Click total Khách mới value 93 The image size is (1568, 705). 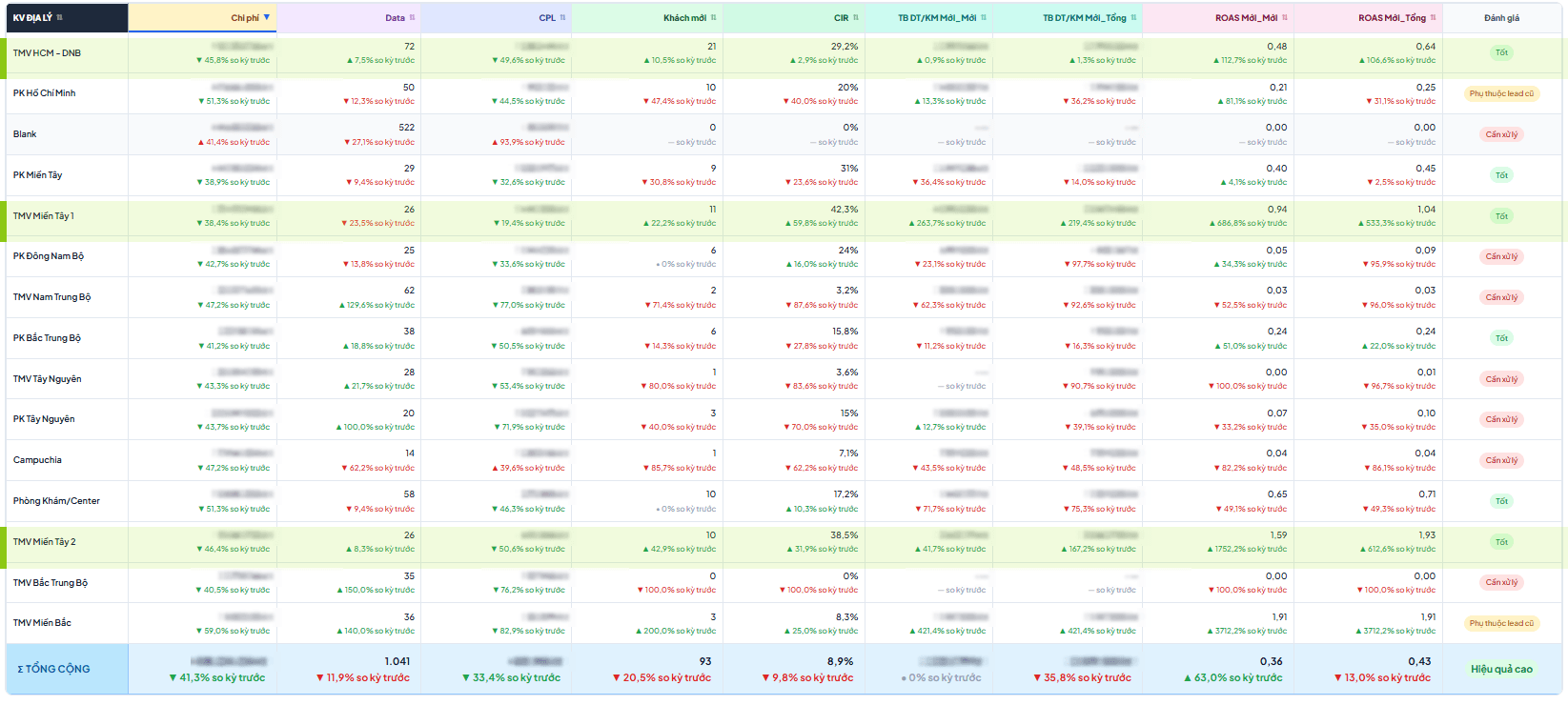coord(705,661)
